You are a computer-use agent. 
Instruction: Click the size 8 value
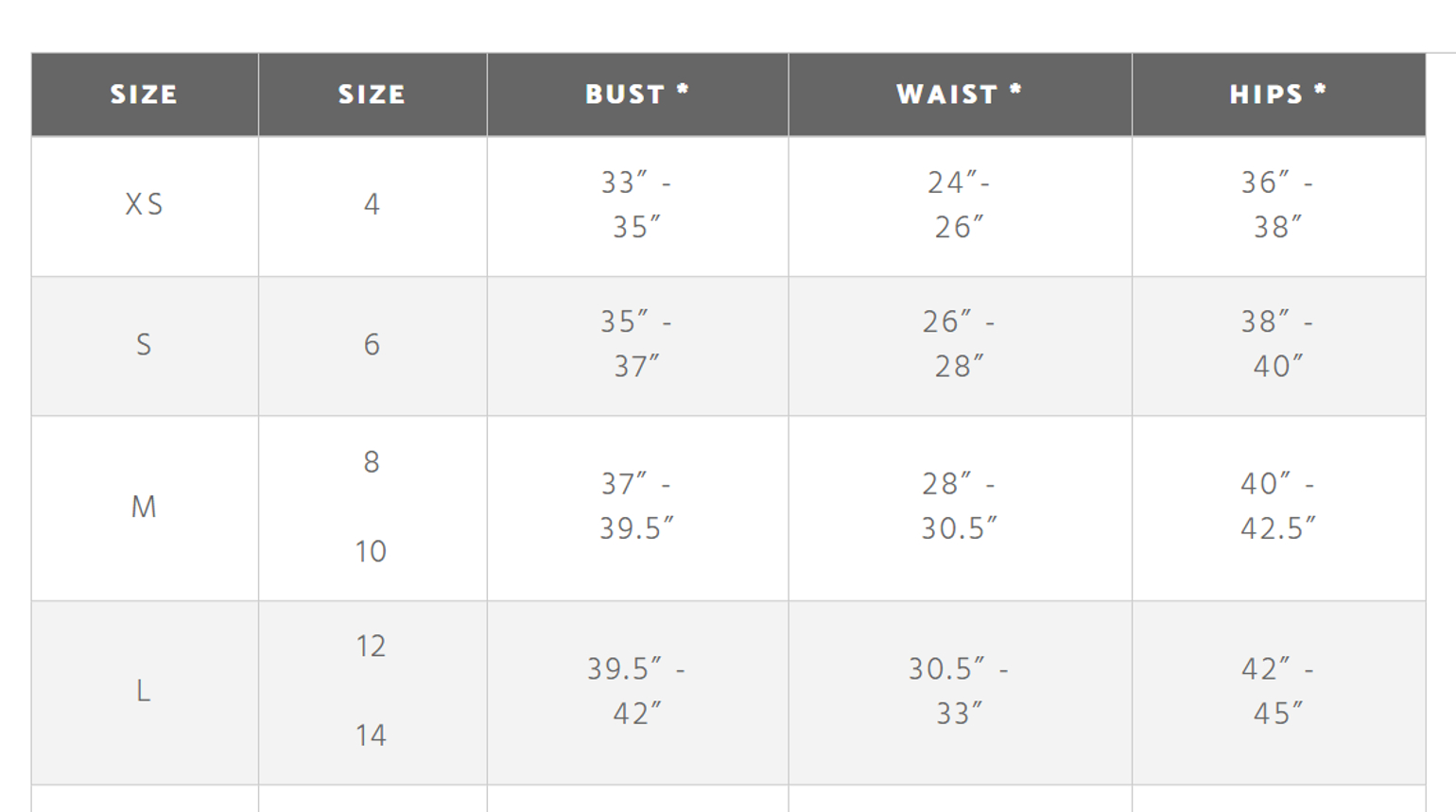tap(372, 462)
